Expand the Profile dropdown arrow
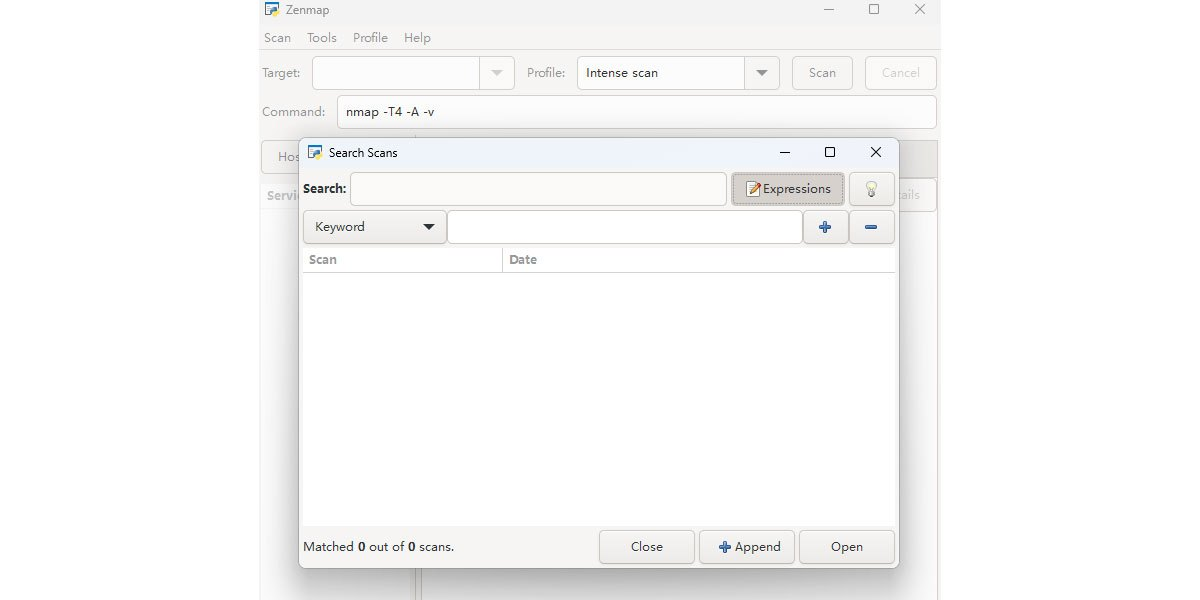The width and height of the screenshot is (1200, 600). coord(761,73)
